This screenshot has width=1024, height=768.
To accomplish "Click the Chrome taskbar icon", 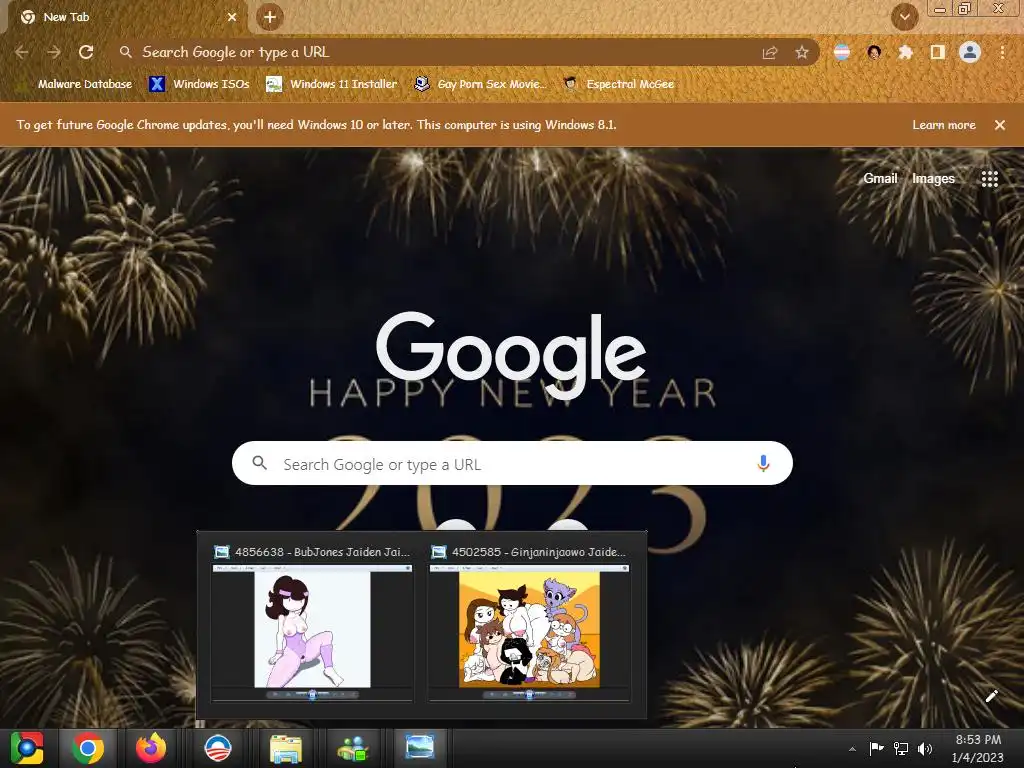I will click(x=88, y=748).
